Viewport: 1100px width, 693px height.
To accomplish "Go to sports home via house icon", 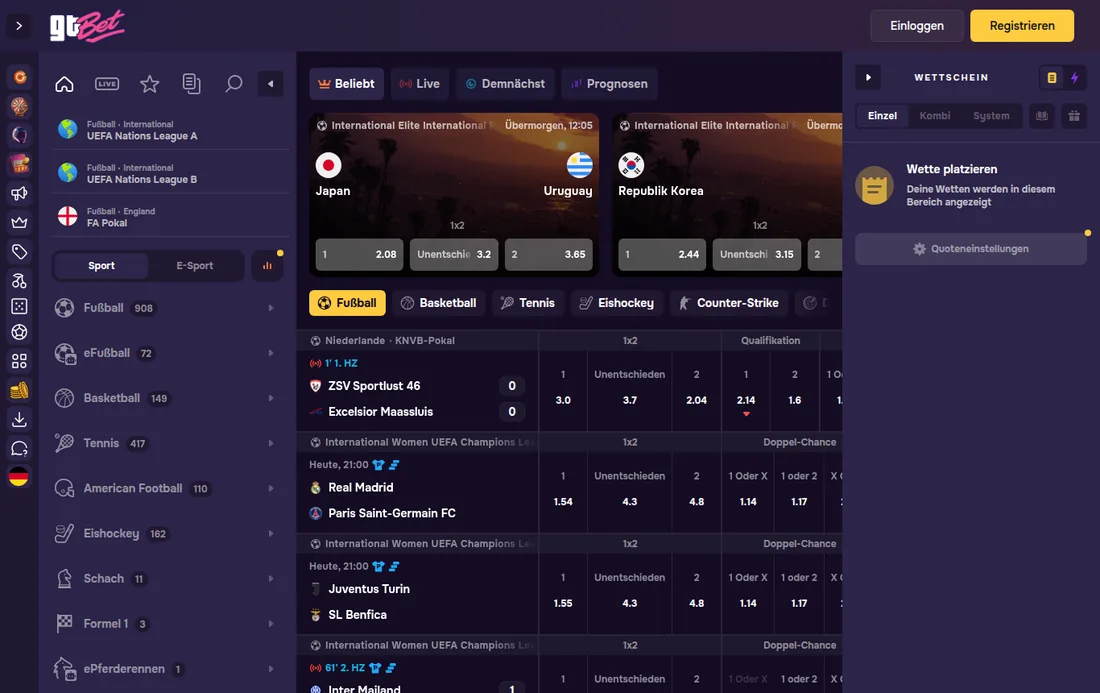I will [x=65, y=84].
